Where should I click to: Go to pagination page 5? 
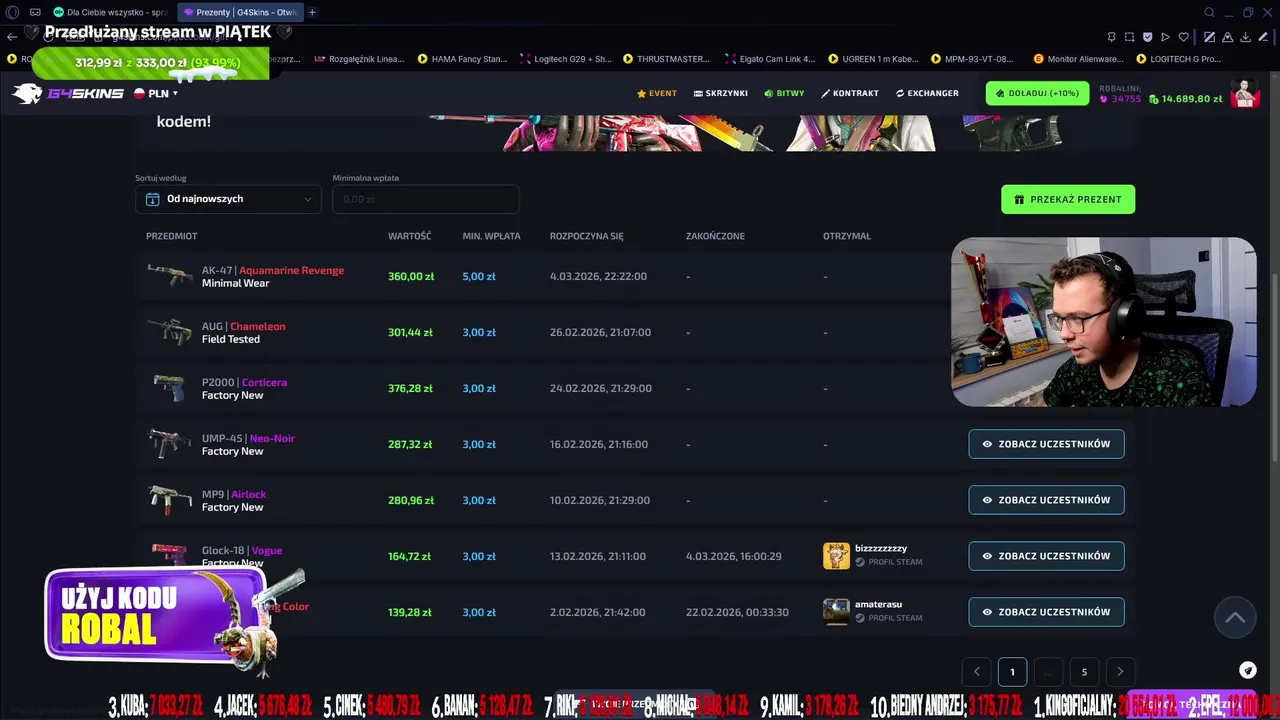coord(1084,672)
